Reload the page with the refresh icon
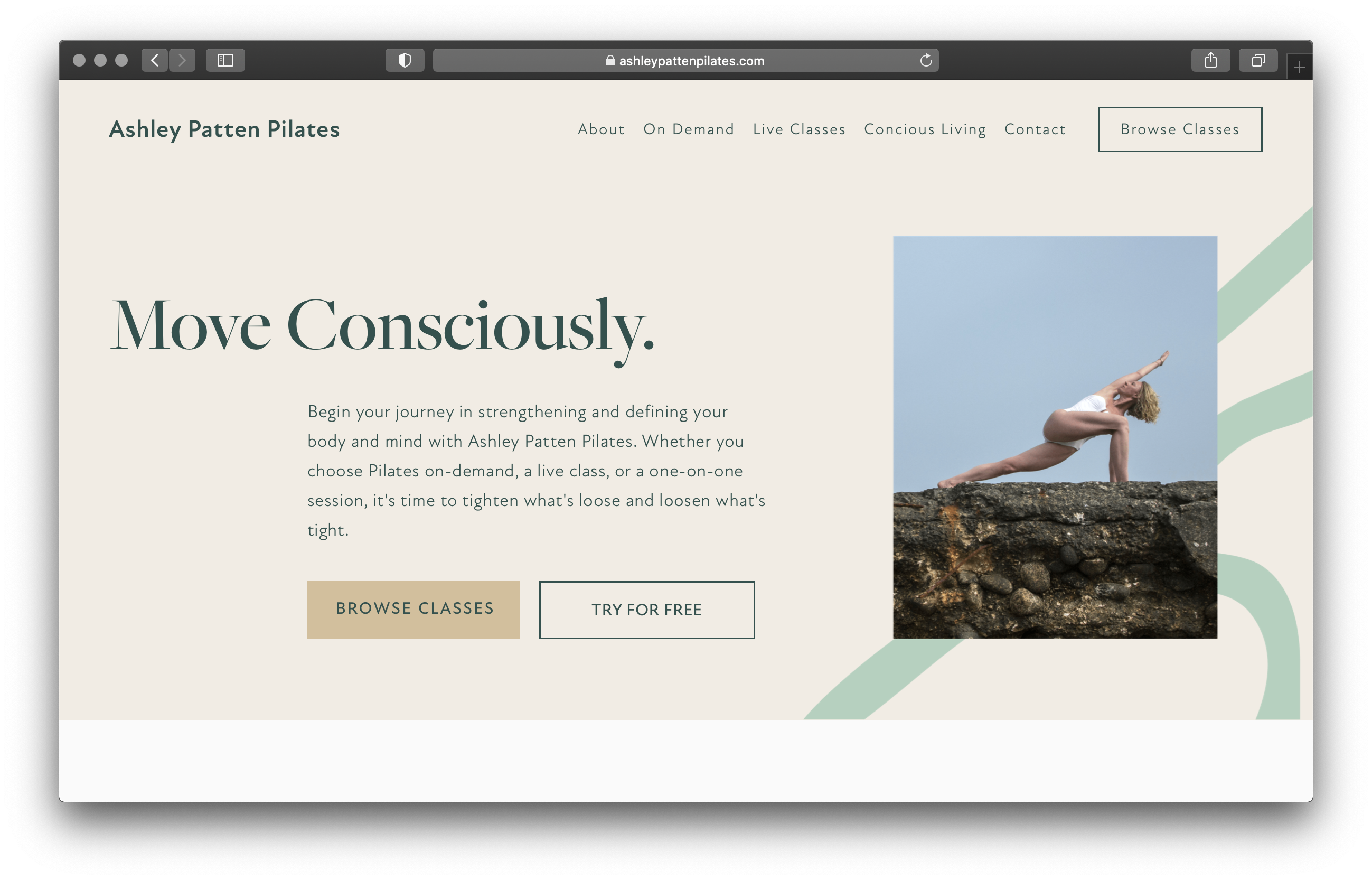The image size is (1372, 880). click(x=926, y=60)
